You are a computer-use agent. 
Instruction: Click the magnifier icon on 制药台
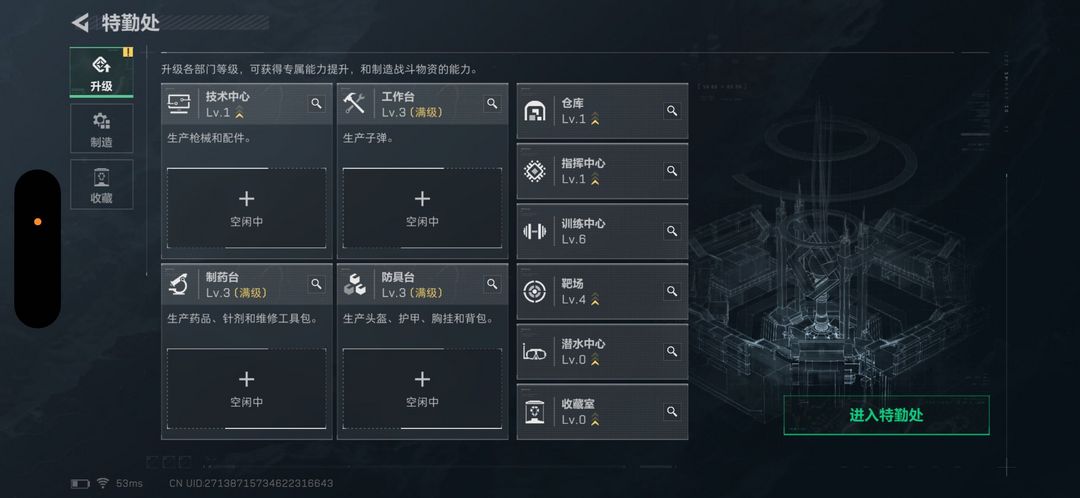(x=316, y=284)
